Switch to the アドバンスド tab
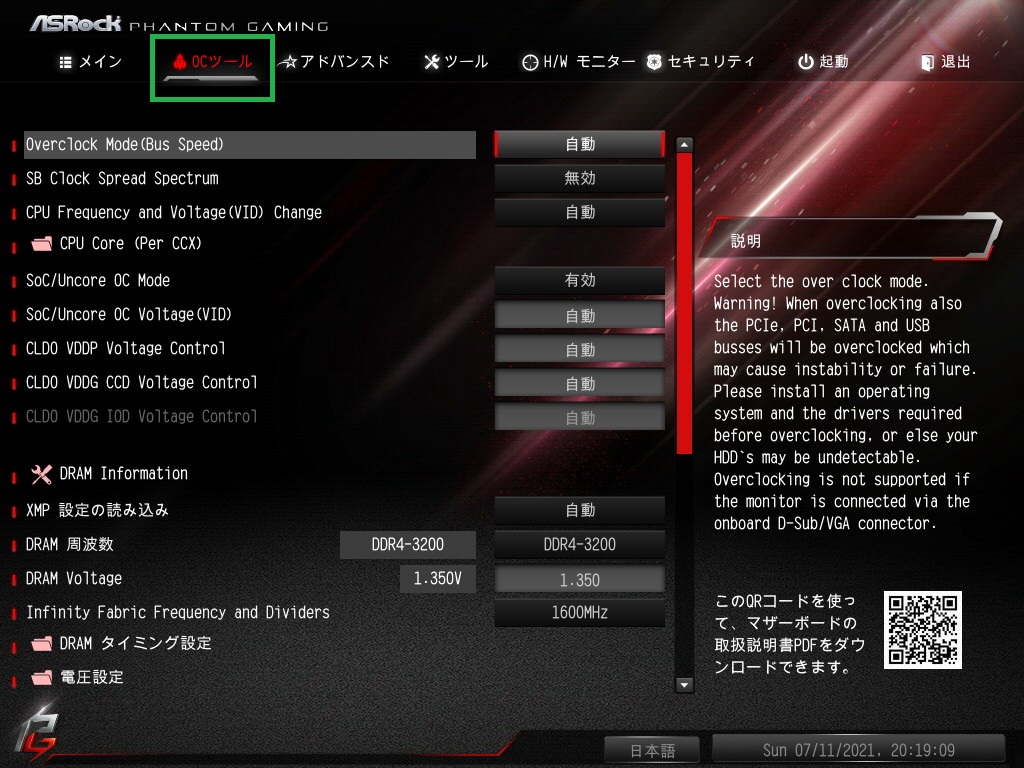The image size is (1024, 768). pos(334,62)
